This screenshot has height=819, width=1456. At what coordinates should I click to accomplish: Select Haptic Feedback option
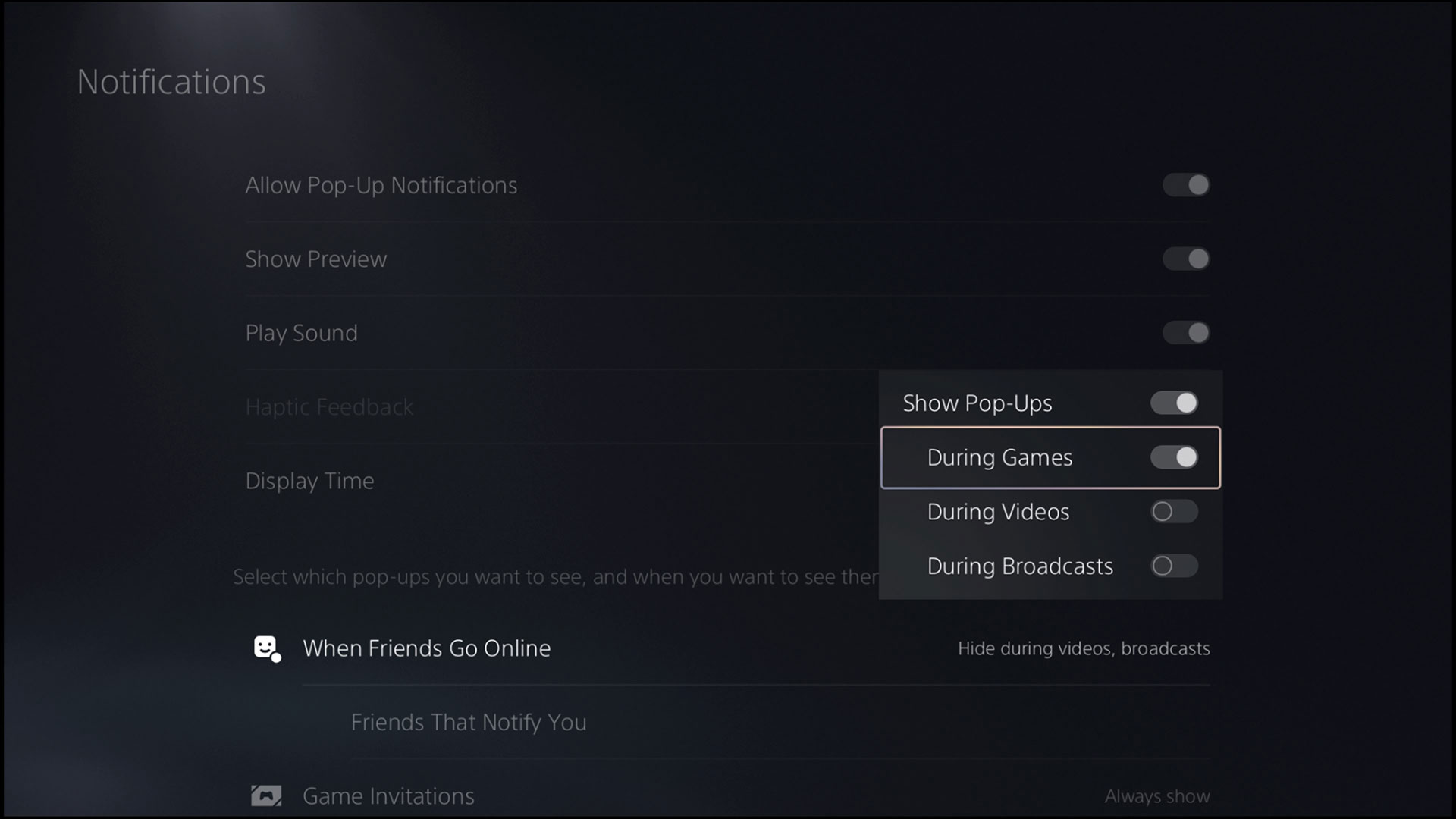331,407
